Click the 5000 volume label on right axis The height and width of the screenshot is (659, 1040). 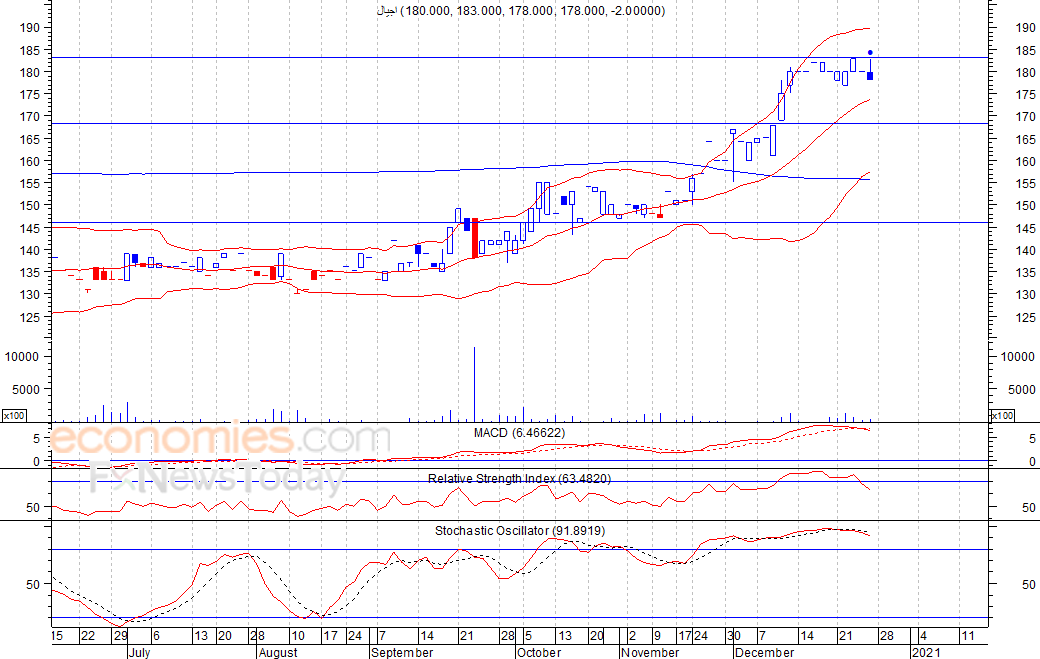tap(1022, 390)
